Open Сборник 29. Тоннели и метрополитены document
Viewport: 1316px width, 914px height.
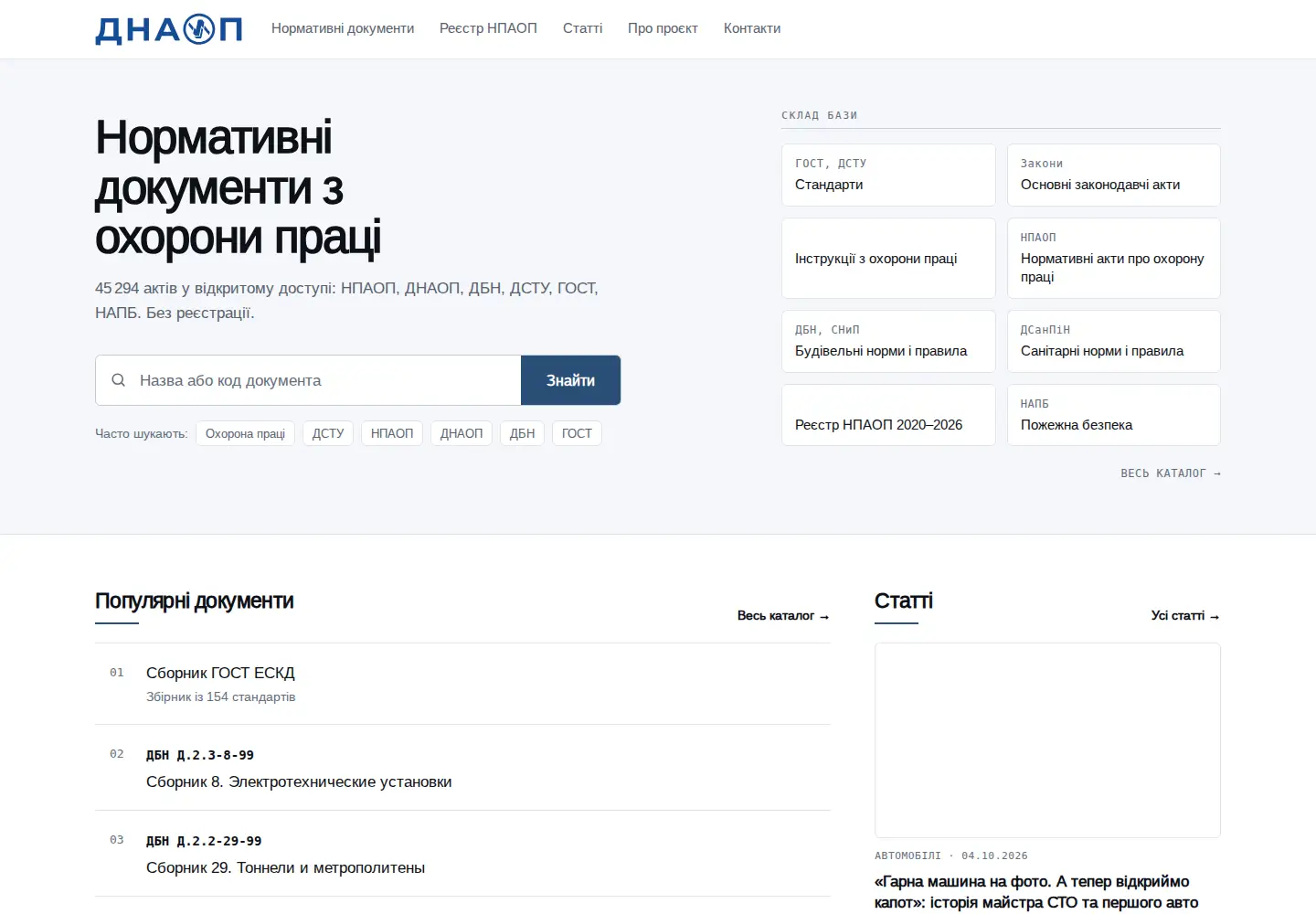pos(462,854)
